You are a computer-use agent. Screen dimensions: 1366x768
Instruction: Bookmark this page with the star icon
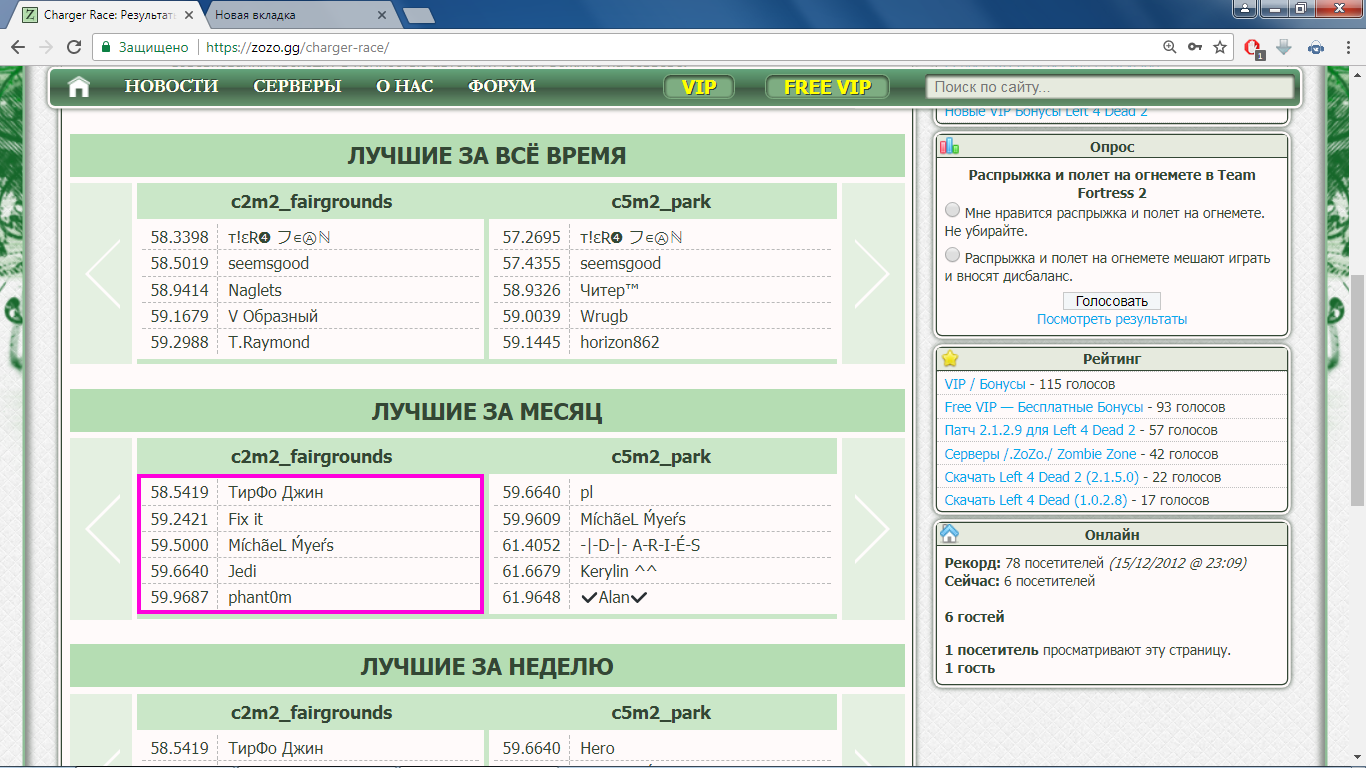pyautogui.click(x=1220, y=47)
